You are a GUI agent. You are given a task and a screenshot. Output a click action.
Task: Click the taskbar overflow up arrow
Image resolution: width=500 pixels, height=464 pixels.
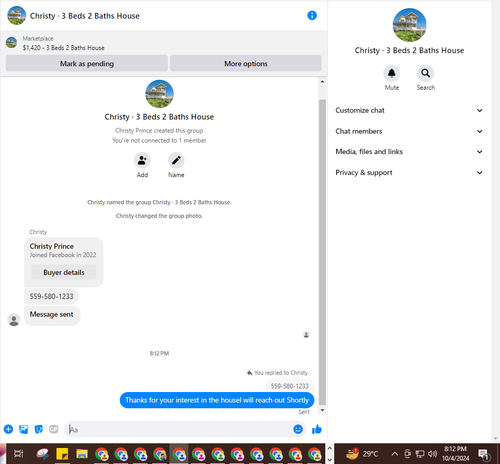pyautogui.click(x=329, y=448)
